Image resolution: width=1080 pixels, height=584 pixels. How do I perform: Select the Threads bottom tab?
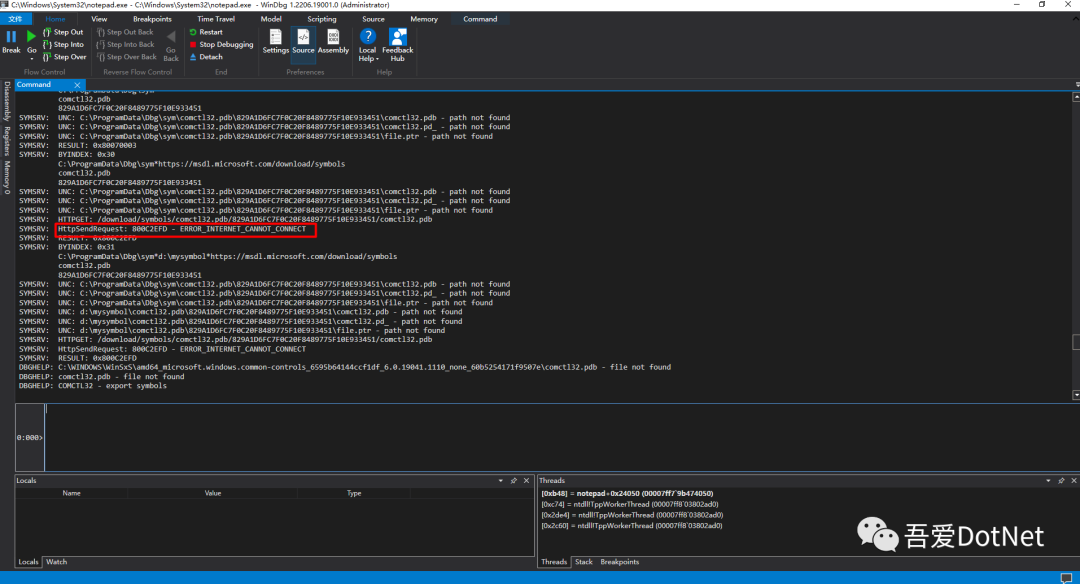pyautogui.click(x=554, y=562)
